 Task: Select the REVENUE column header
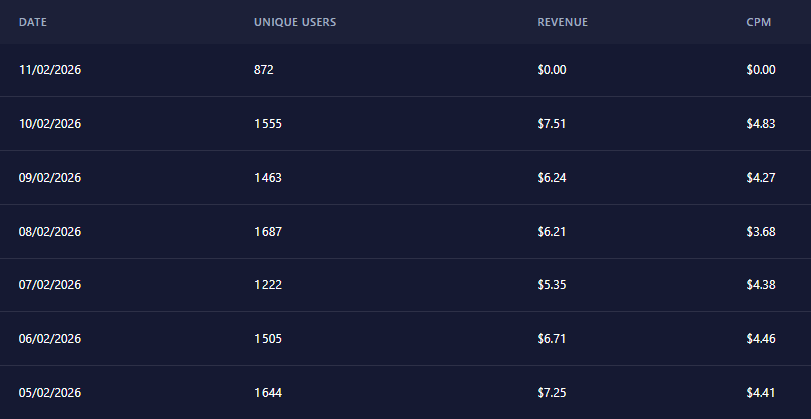562,22
